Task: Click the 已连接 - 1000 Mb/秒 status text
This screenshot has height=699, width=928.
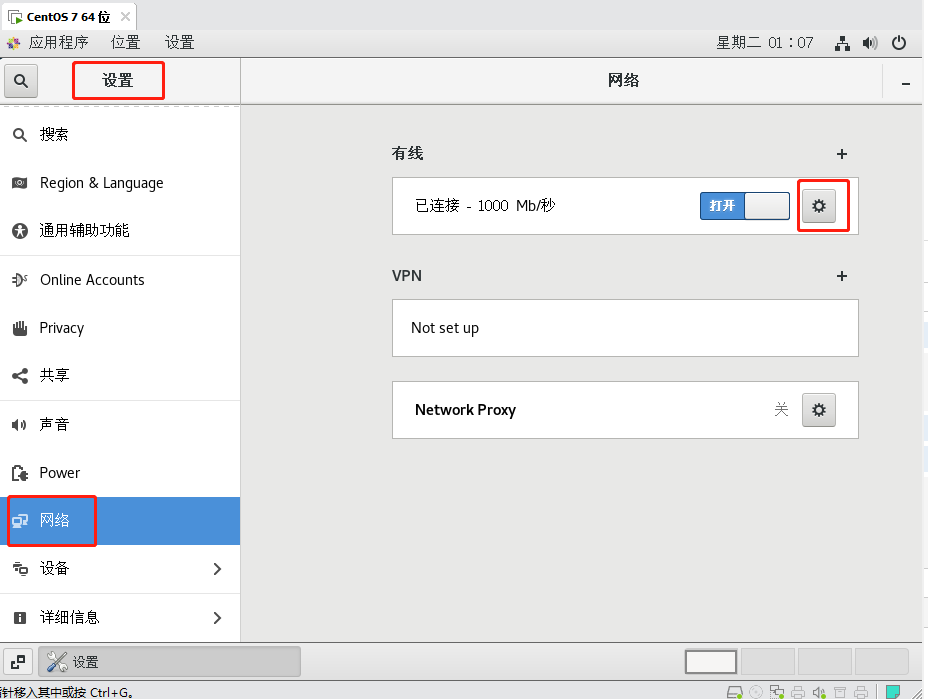Action: click(485, 205)
